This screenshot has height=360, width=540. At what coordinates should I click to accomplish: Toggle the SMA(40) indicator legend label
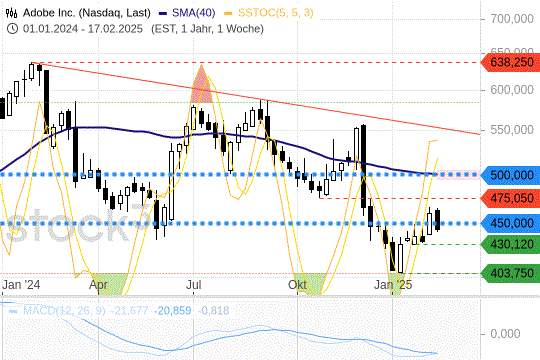tap(194, 13)
